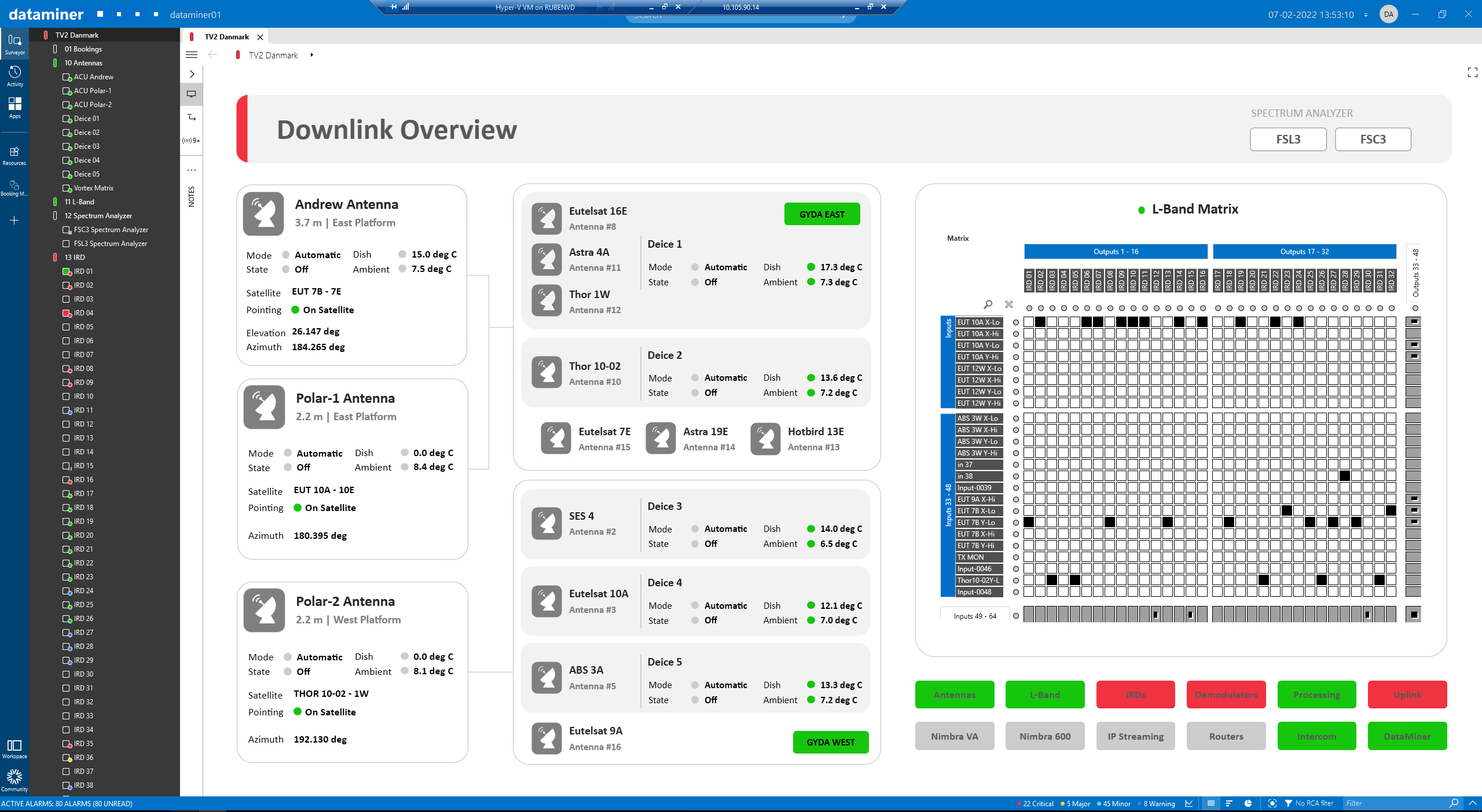Click the 22 Critical alarm counter
This screenshot has height=812, width=1482.
coord(1035,803)
